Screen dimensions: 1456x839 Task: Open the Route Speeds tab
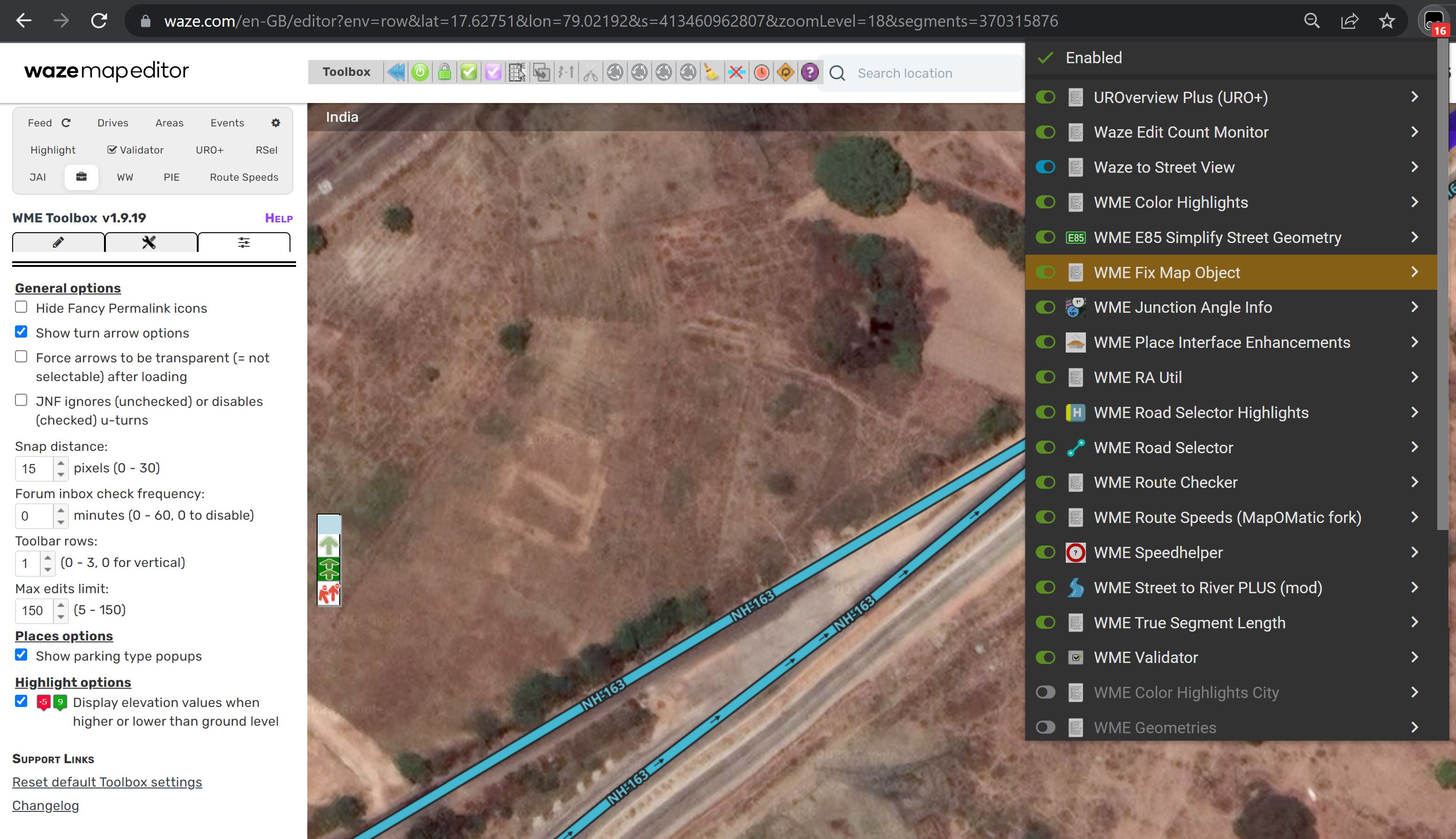click(x=244, y=177)
